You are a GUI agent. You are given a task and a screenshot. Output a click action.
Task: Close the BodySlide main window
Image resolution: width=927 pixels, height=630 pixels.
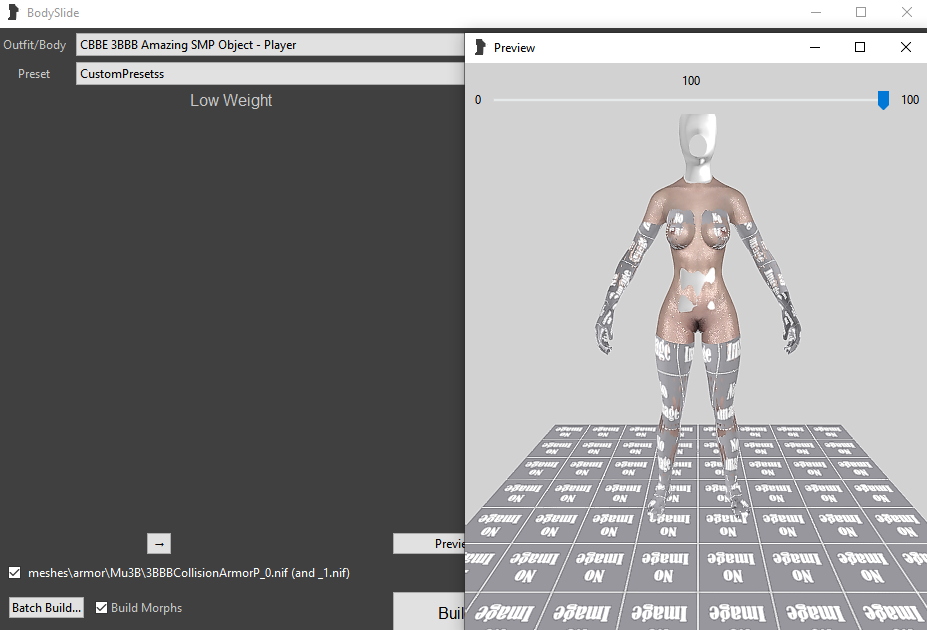[906, 12]
